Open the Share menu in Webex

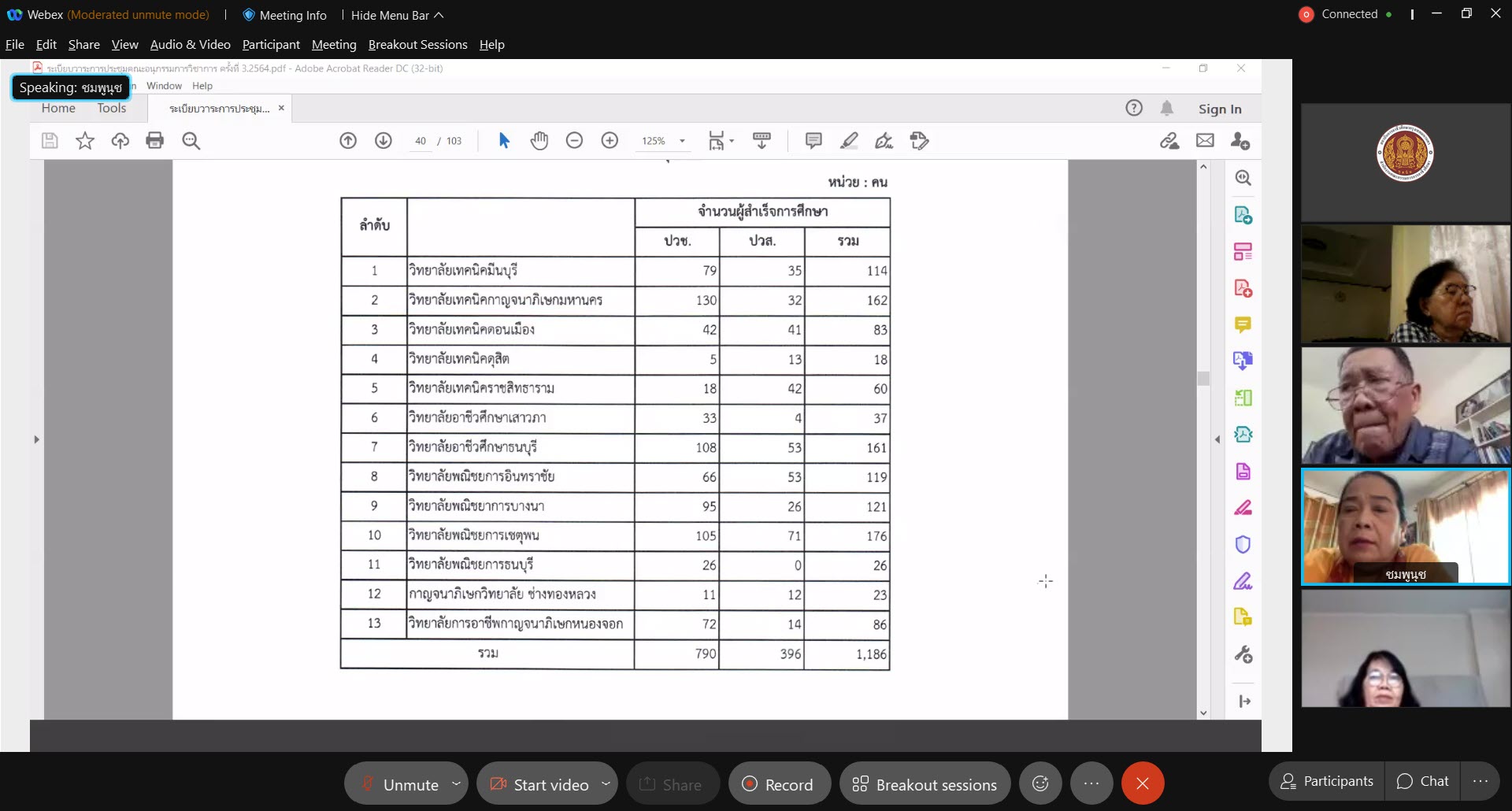coord(83,44)
